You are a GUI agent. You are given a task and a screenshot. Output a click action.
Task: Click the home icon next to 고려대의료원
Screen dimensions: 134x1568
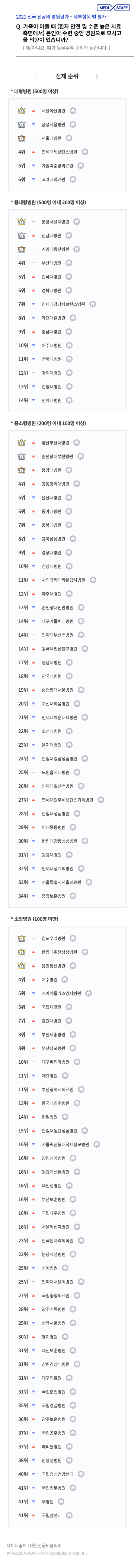73,180
